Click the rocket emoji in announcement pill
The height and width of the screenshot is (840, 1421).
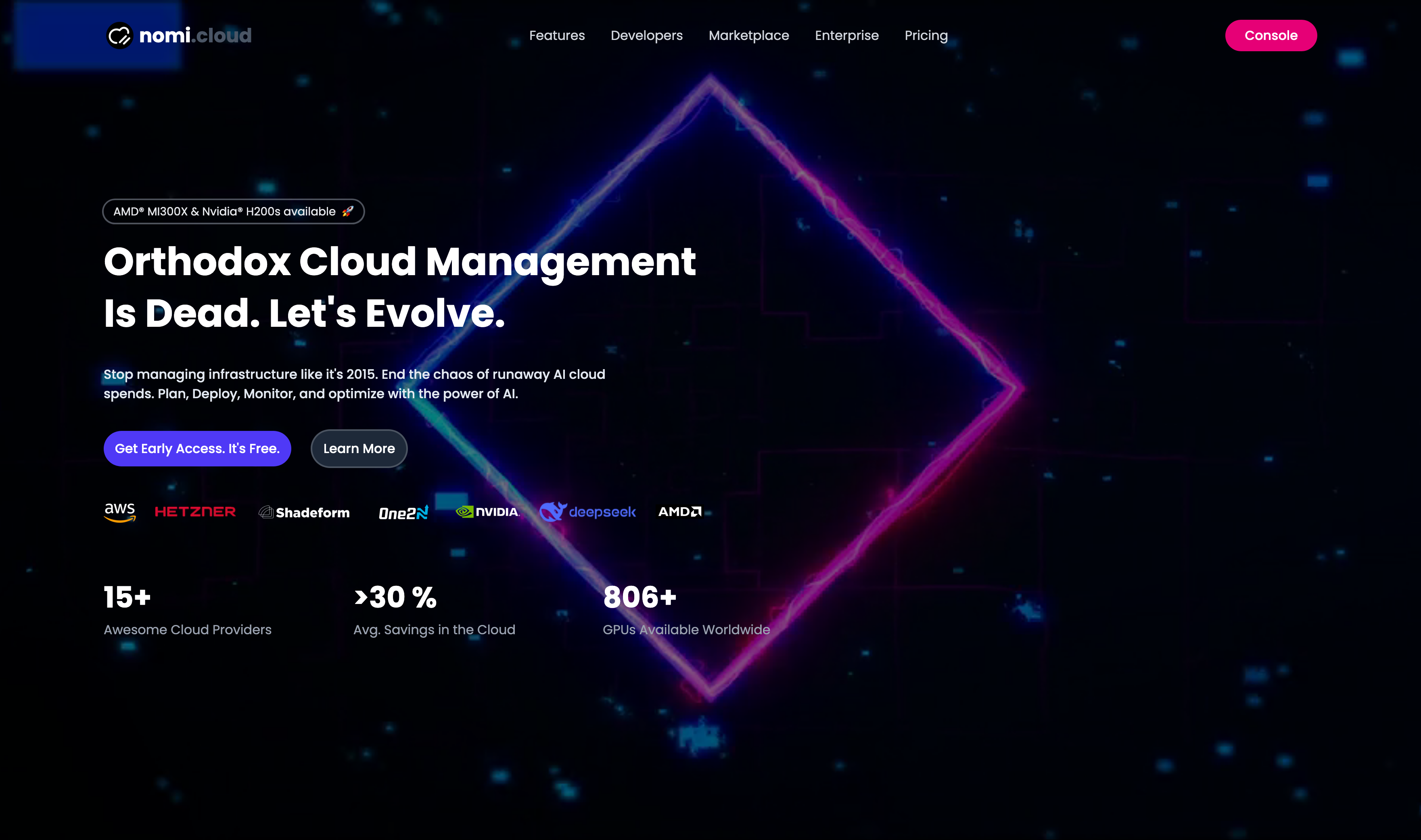(x=347, y=211)
